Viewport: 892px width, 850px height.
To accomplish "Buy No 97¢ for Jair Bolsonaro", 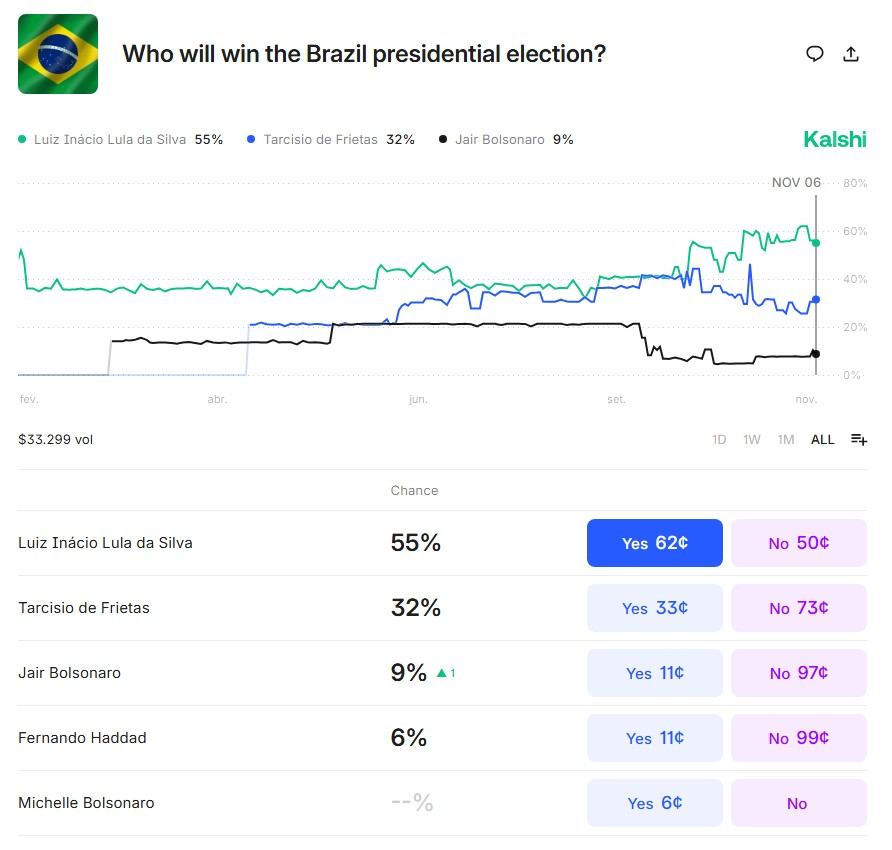I will tap(798, 673).
